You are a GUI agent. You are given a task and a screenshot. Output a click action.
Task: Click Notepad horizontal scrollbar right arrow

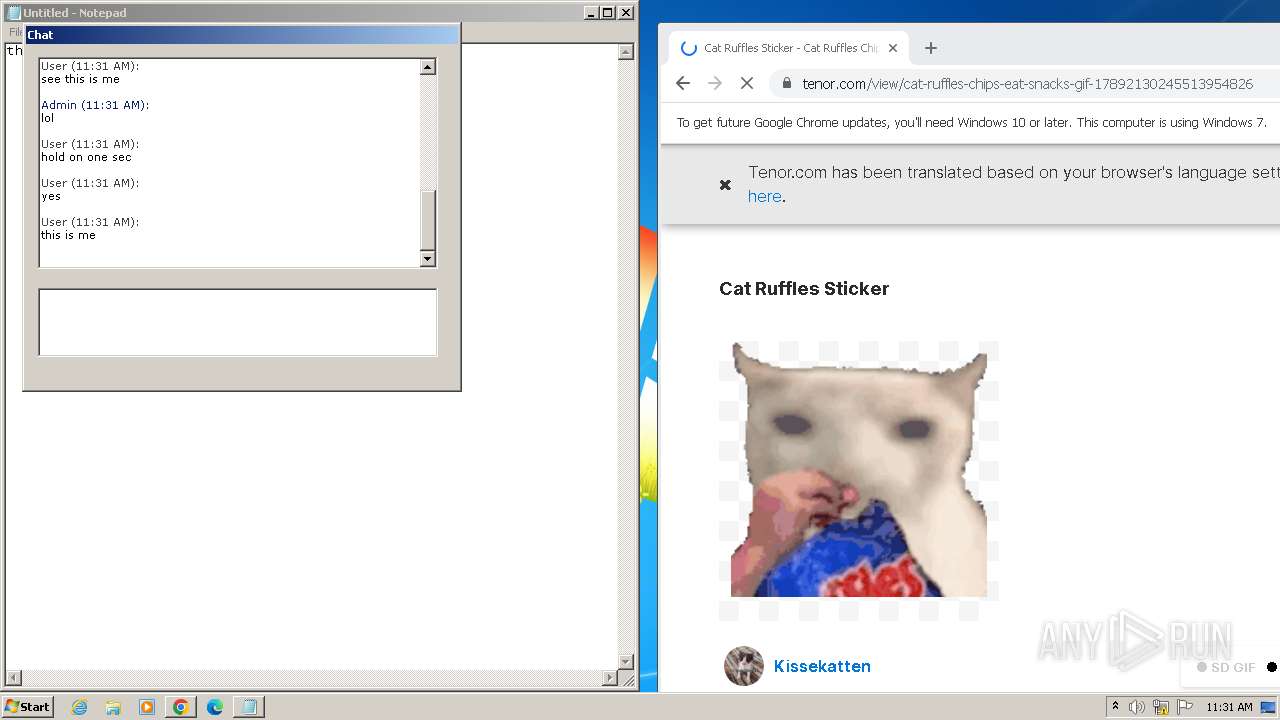[x=610, y=678]
